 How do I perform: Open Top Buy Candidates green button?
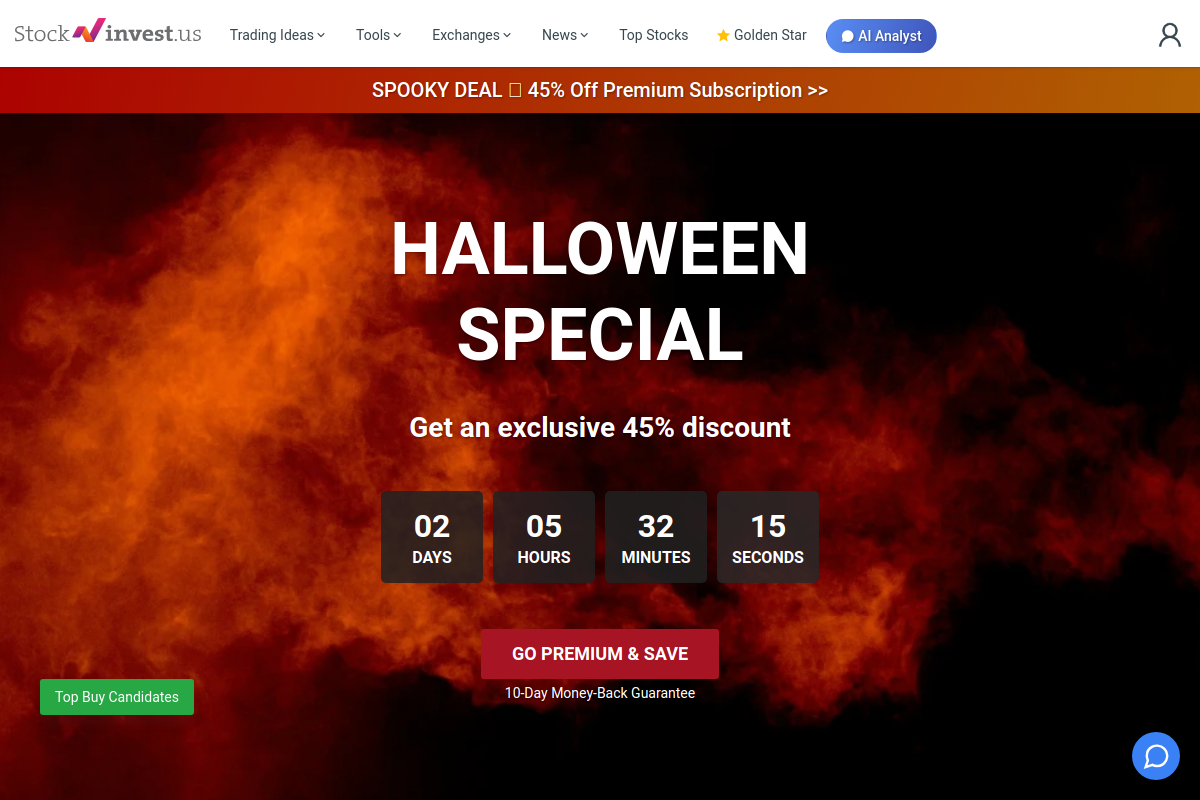click(x=117, y=697)
